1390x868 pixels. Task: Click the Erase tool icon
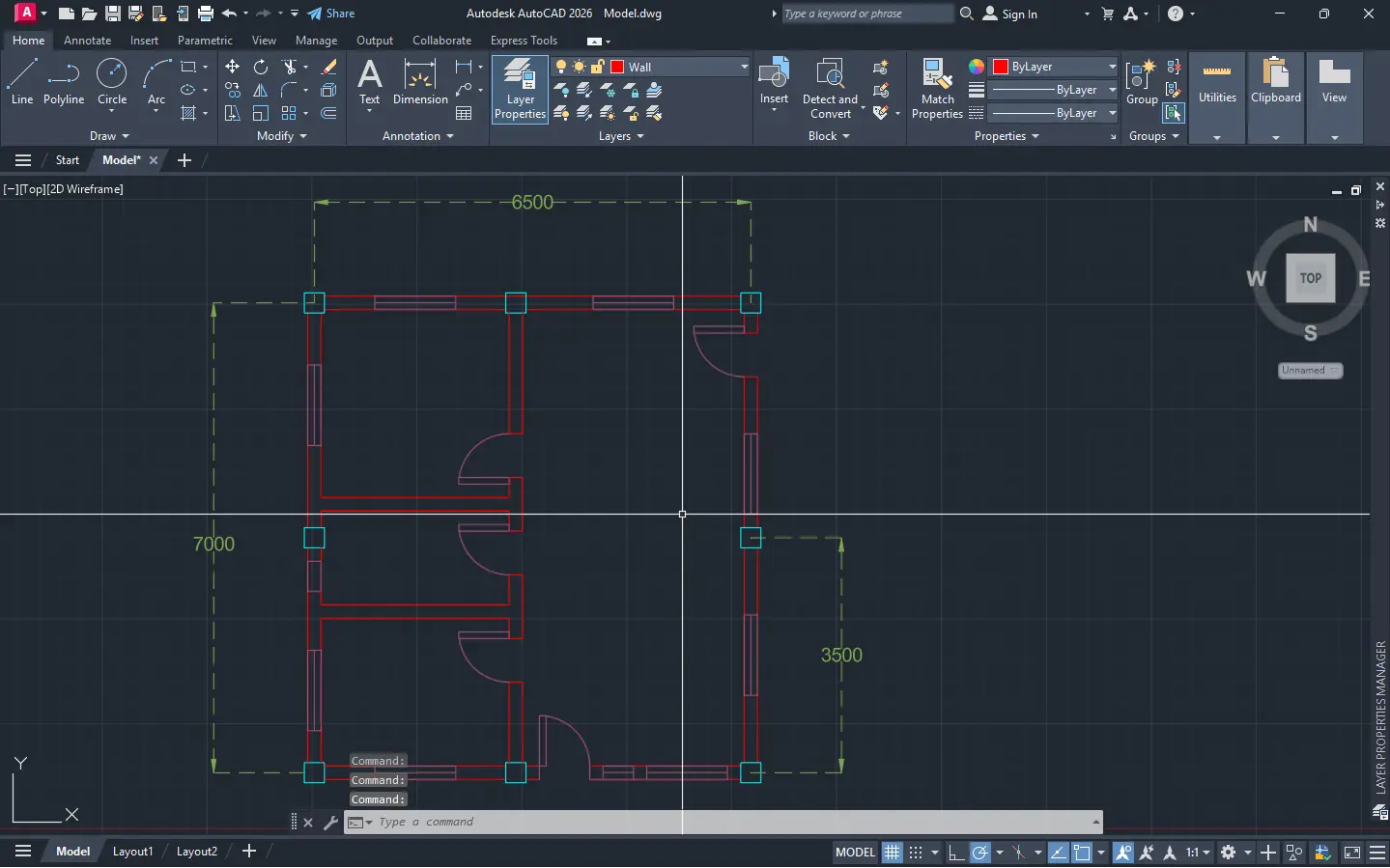pos(328,67)
